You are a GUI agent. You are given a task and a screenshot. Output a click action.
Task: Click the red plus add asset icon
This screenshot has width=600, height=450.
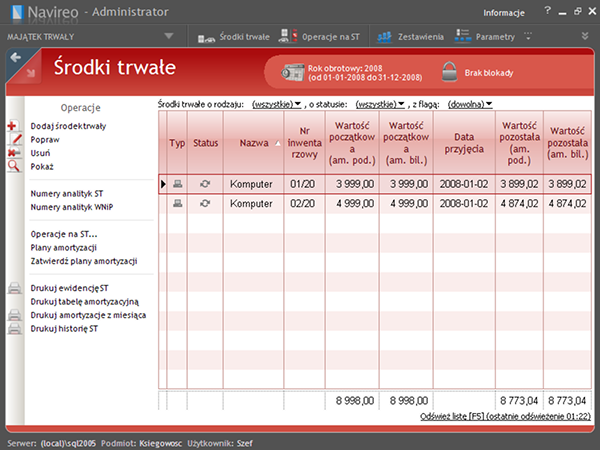tap(13, 127)
